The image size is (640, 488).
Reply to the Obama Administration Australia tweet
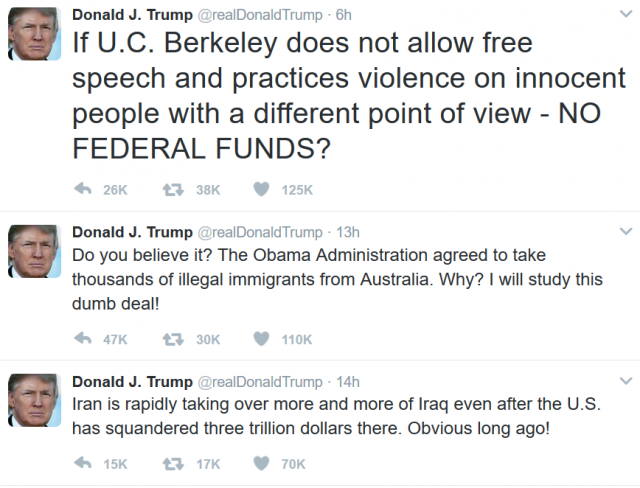tap(83, 339)
